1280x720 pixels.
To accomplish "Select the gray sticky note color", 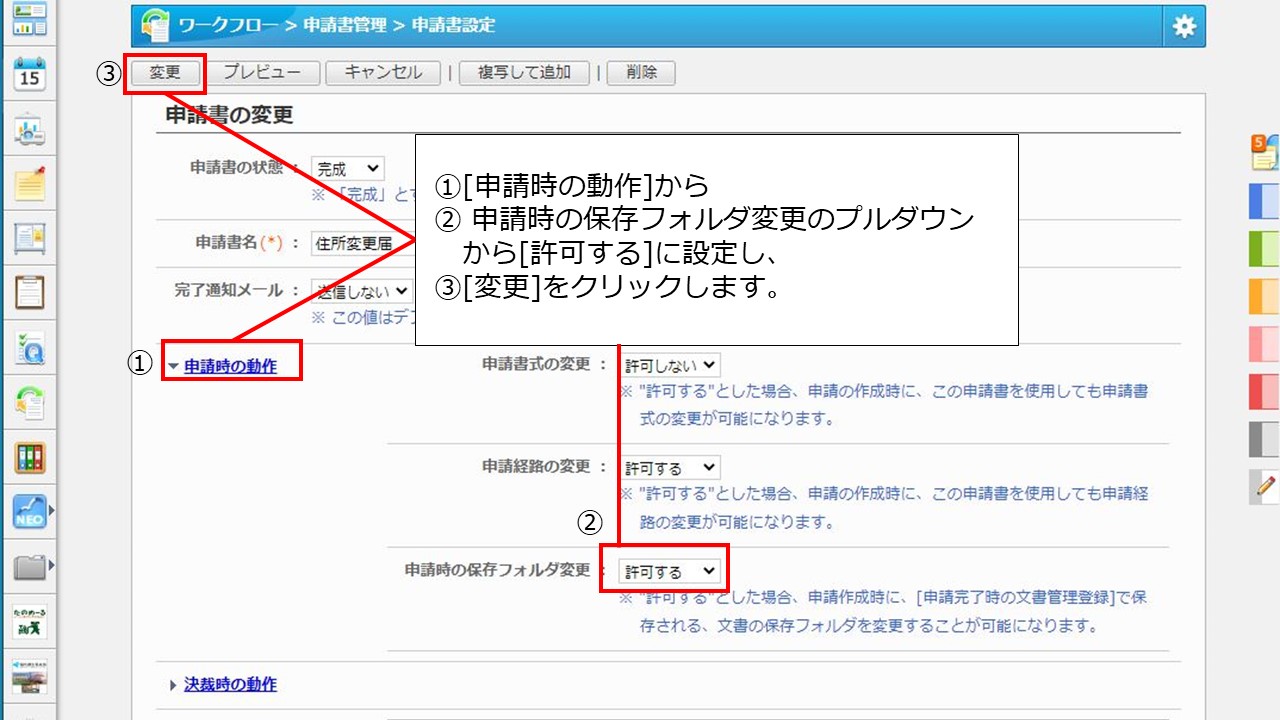I will [1264, 440].
